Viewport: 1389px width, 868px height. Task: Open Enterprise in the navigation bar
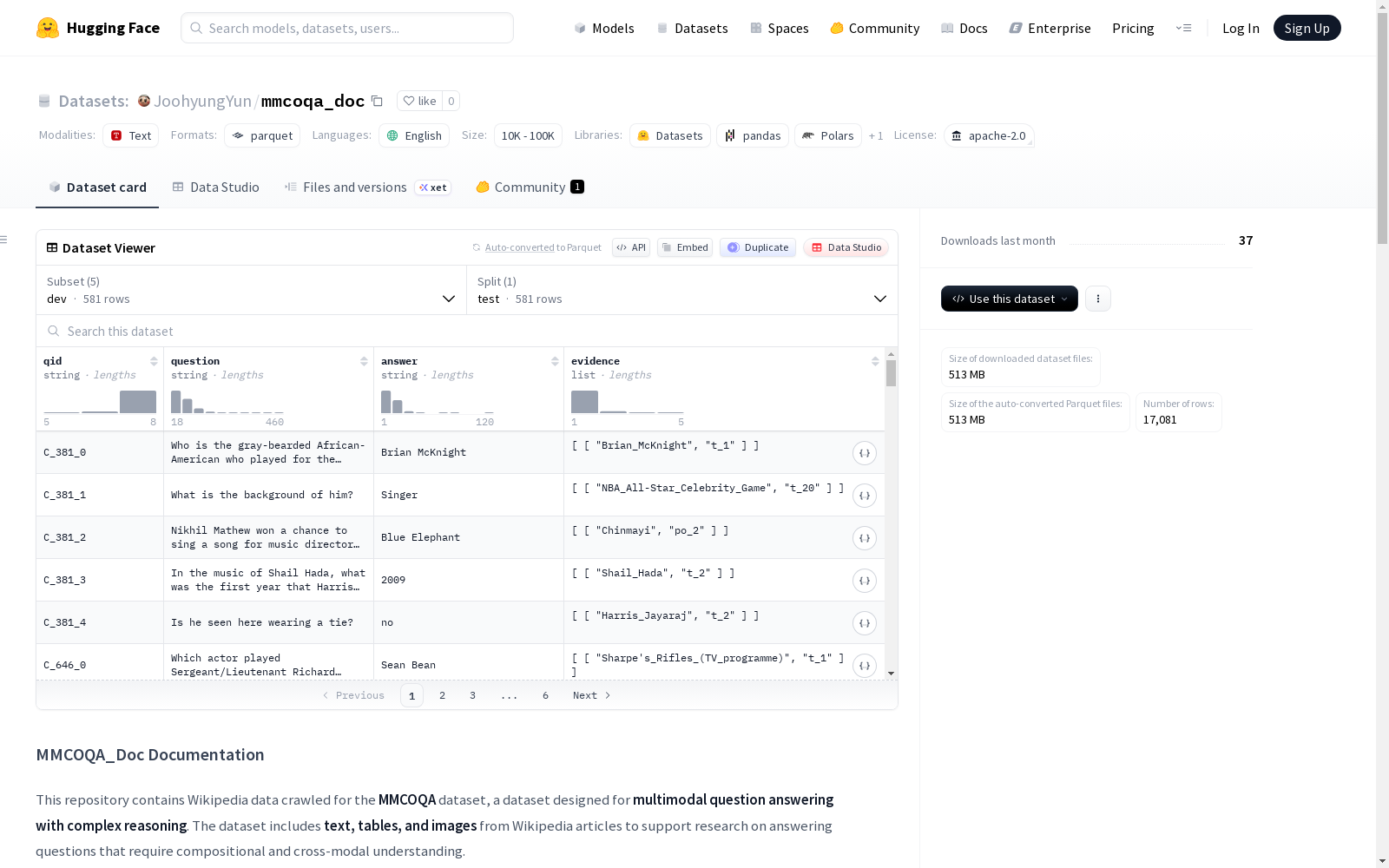tap(1050, 28)
